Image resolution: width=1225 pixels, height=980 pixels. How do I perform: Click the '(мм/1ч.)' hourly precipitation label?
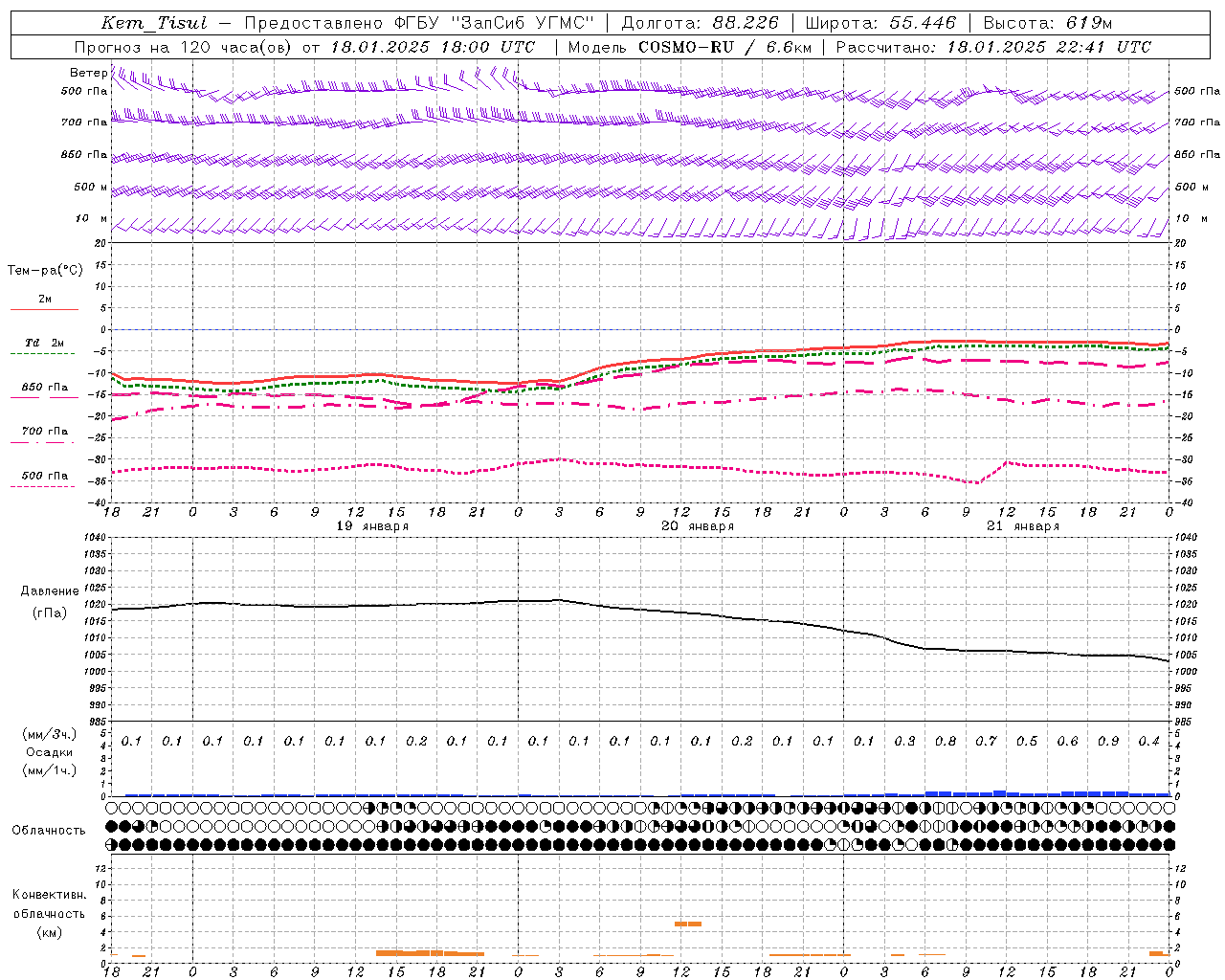click(50, 770)
